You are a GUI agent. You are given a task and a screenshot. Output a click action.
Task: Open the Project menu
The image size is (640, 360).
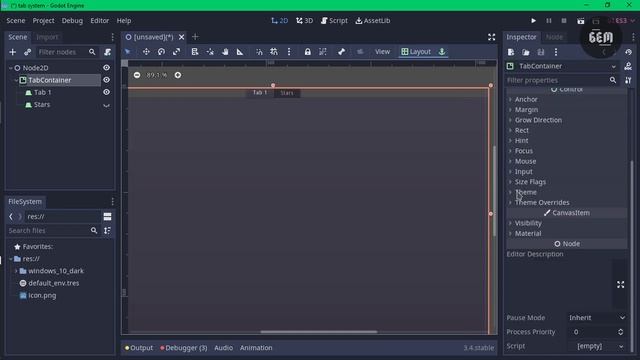pyautogui.click(x=43, y=20)
